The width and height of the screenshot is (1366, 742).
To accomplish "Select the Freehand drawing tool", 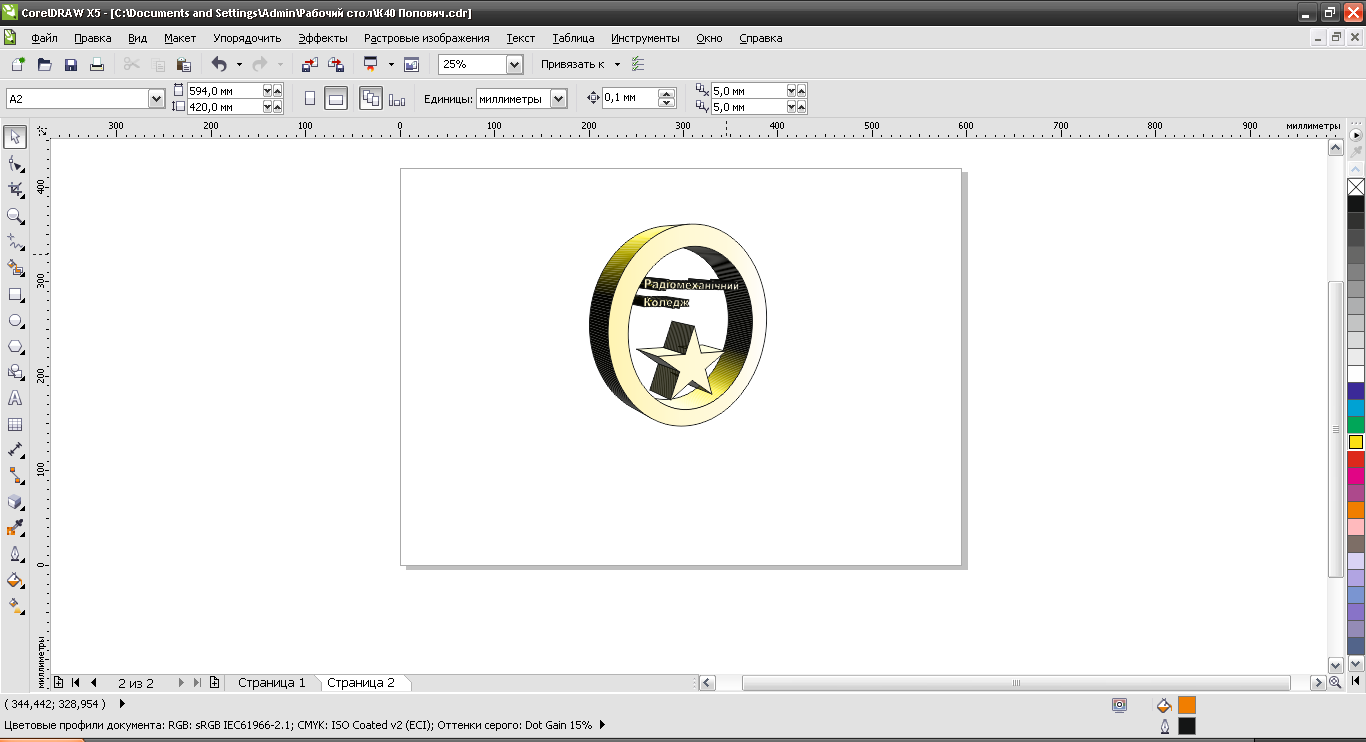I will coord(15,241).
